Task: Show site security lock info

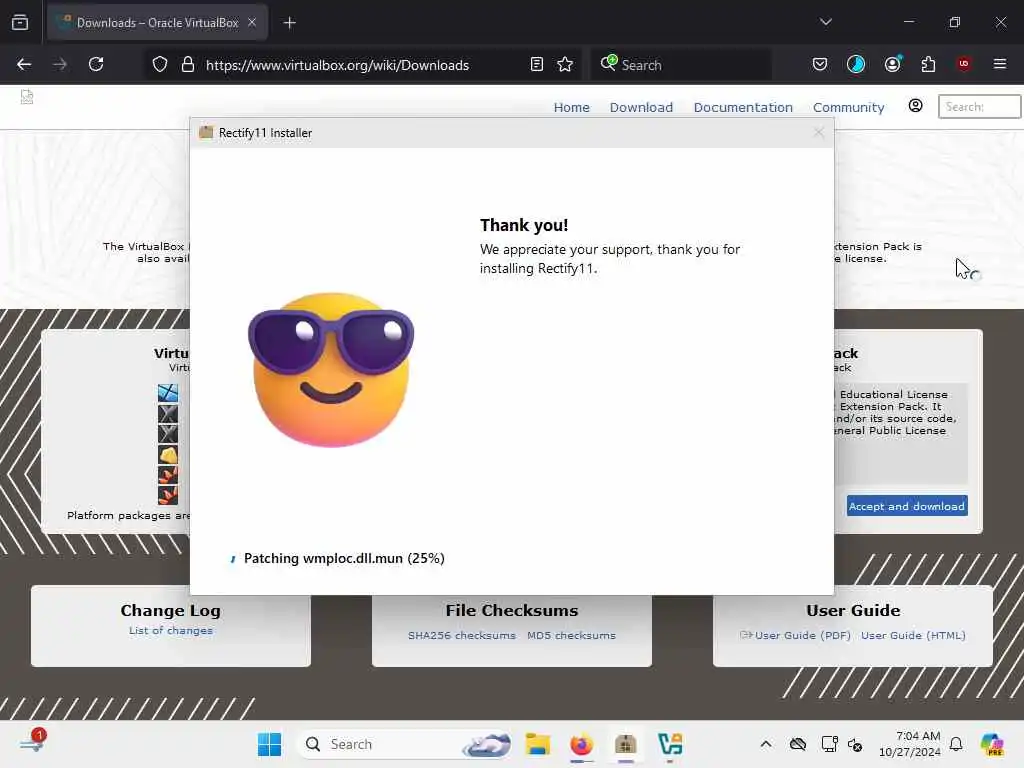Action: (188, 65)
